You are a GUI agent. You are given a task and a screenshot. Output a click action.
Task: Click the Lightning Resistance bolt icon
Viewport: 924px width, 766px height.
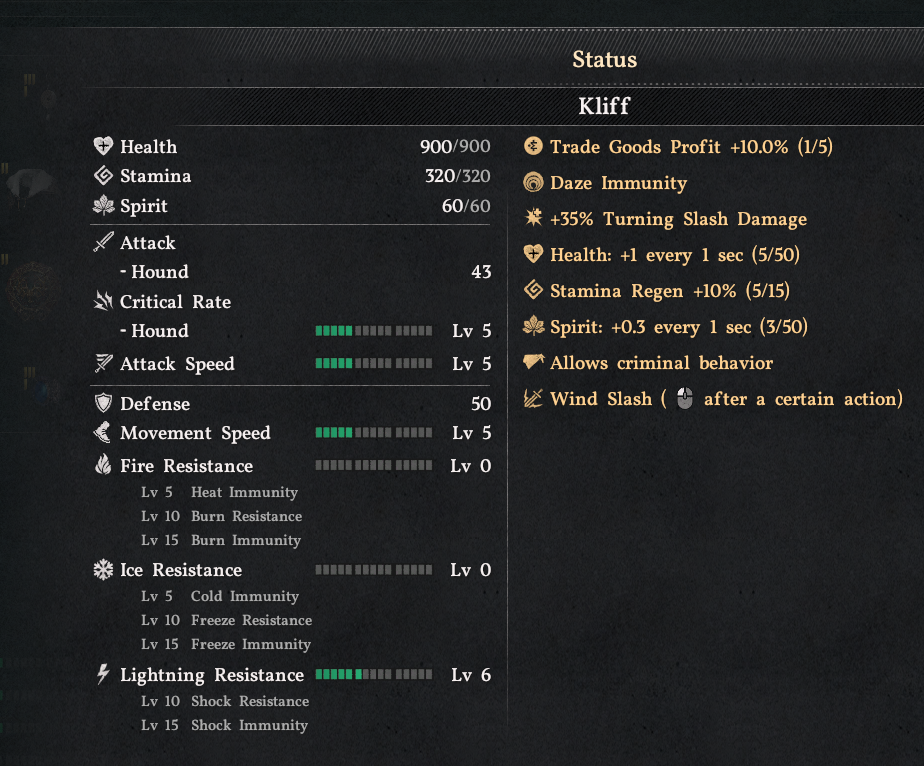pos(104,675)
